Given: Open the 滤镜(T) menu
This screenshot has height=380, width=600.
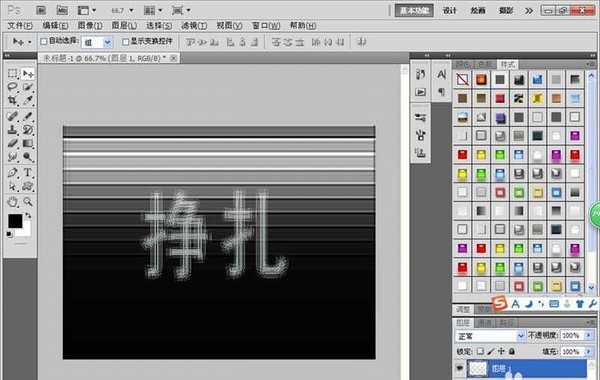Looking at the screenshot, I should [194, 26].
